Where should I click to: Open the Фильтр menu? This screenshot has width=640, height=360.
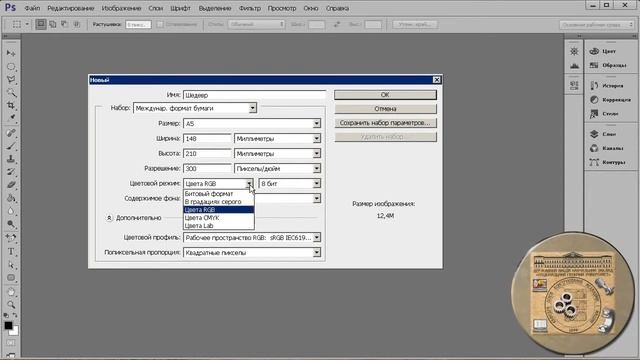pos(249,8)
